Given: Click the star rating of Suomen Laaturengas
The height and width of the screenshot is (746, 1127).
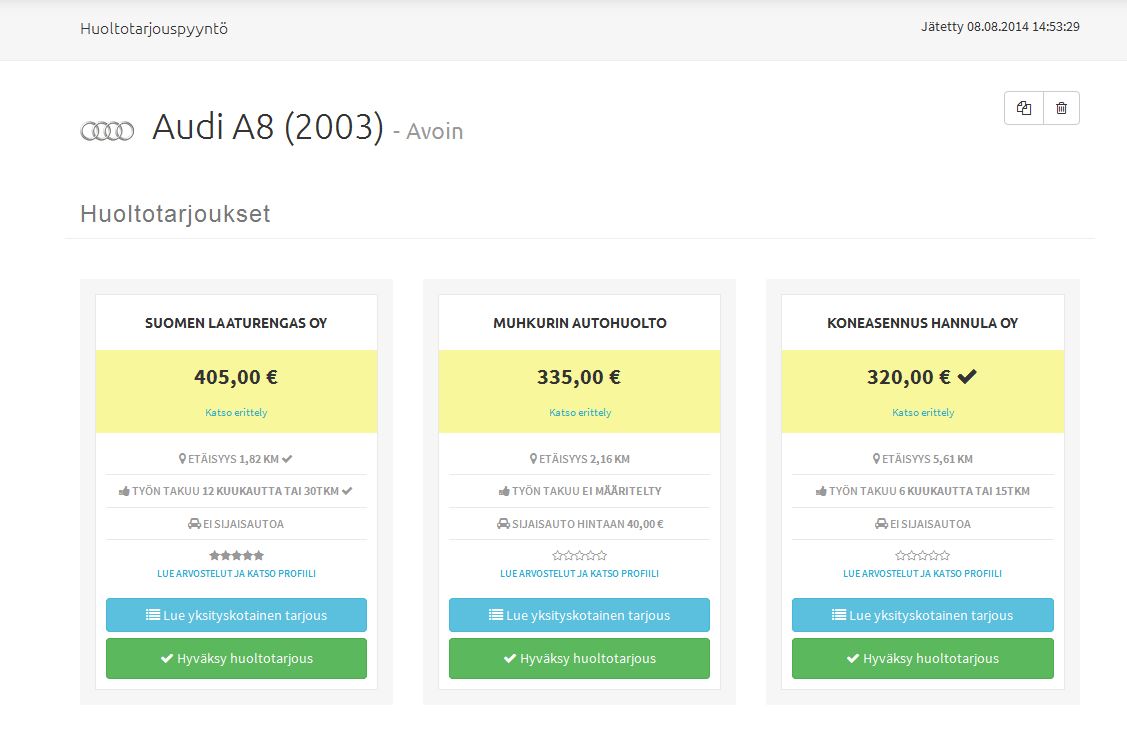Looking at the screenshot, I should point(236,555).
